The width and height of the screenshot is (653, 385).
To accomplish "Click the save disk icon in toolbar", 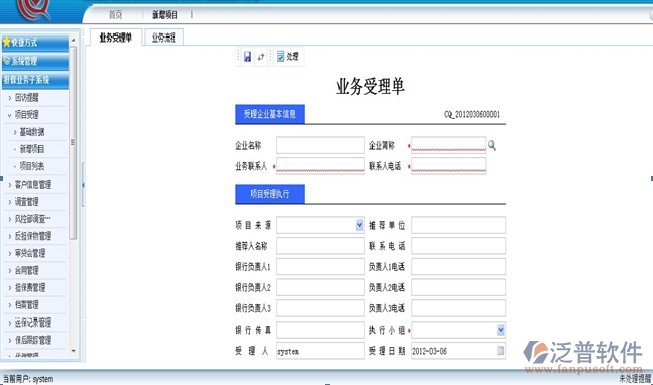I will click(x=247, y=57).
